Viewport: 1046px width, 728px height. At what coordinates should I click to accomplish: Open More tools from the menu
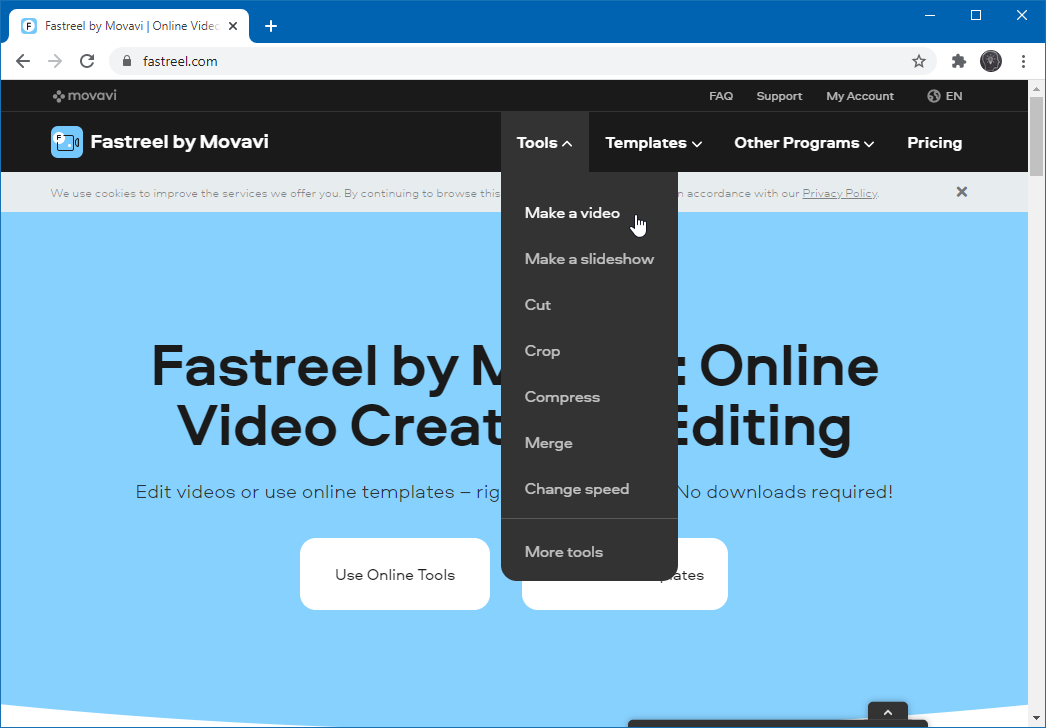tap(564, 552)
